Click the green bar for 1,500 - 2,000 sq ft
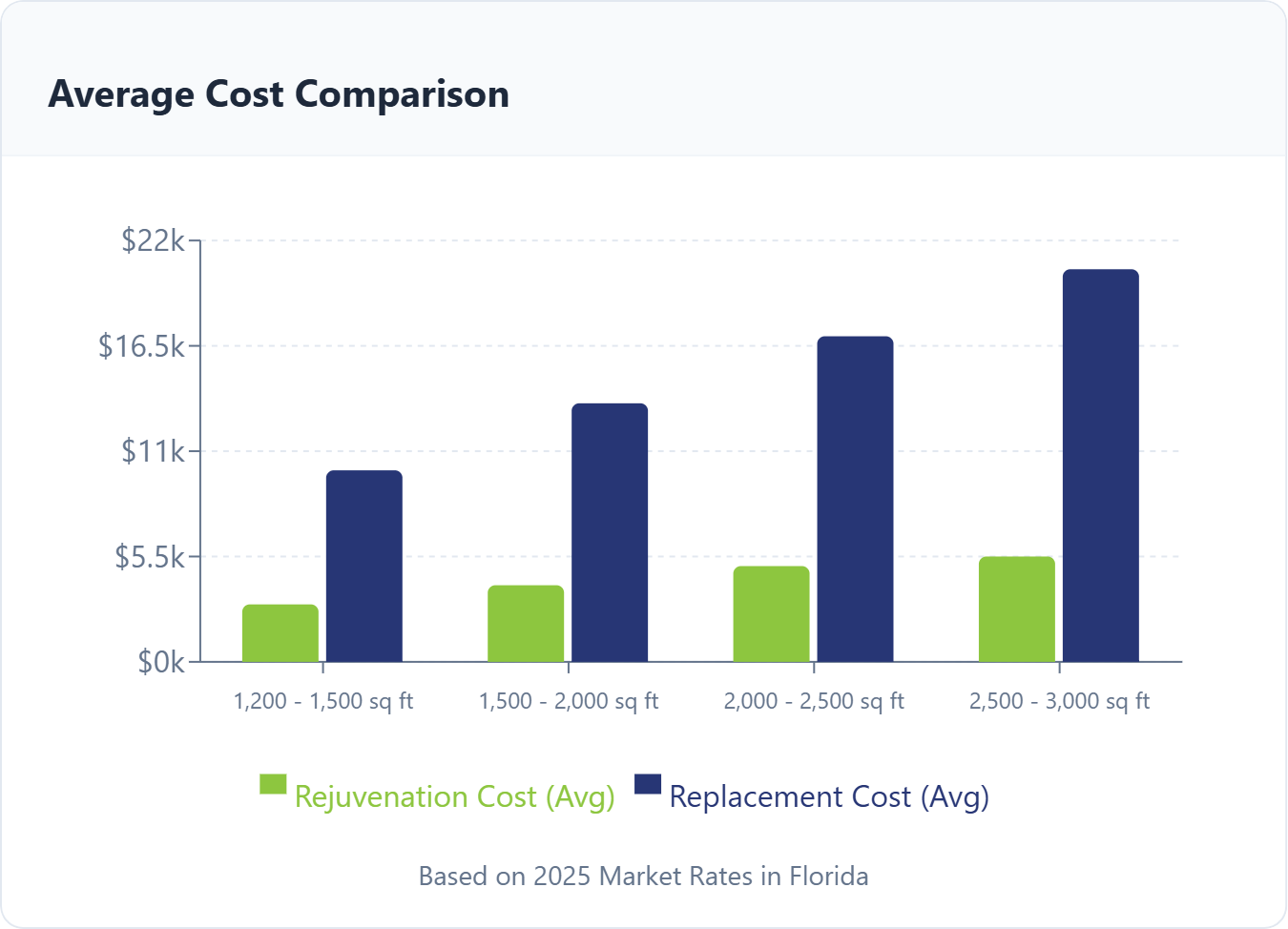The width and height of the screenshot is (1288, 929). [x=525, y=622]
